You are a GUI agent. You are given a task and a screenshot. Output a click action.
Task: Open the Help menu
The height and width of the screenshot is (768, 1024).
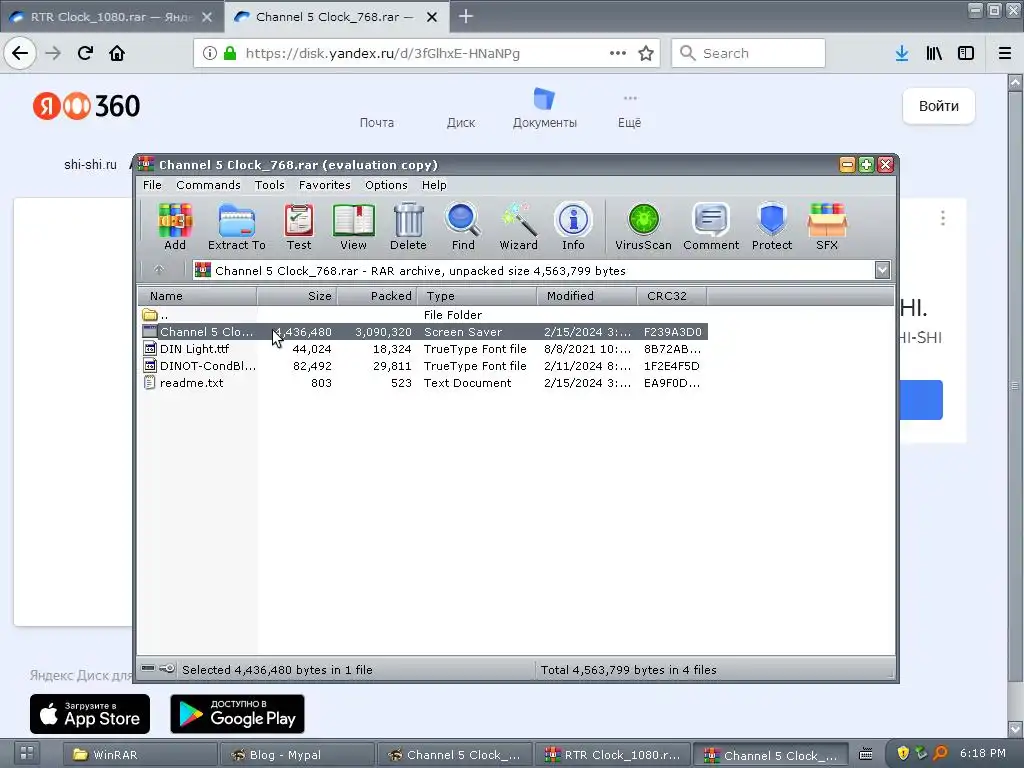(x=434, y=185)
